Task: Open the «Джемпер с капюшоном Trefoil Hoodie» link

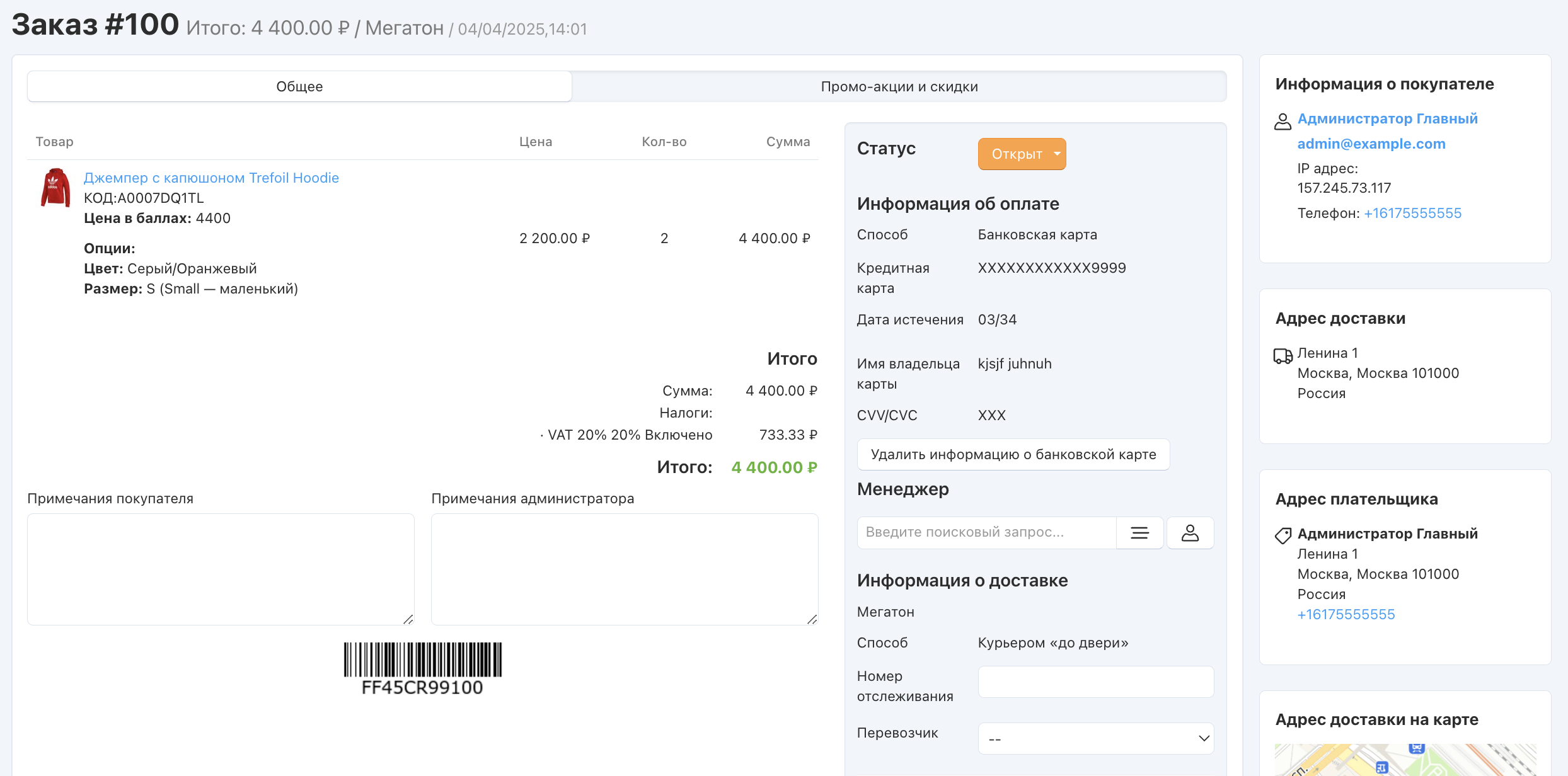Action: (211, 178)
